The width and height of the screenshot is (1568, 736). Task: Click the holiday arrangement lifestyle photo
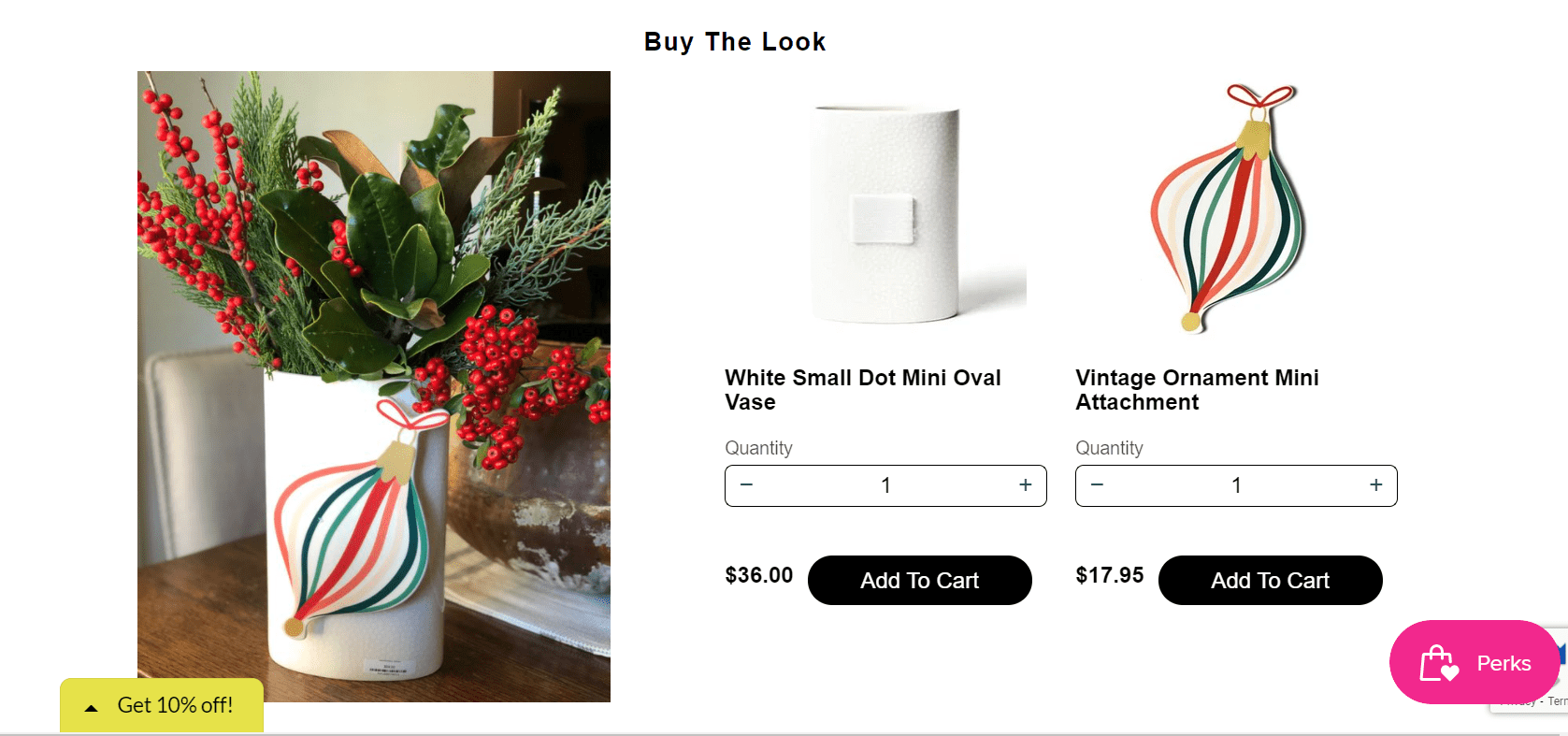[x=374, y=385]
